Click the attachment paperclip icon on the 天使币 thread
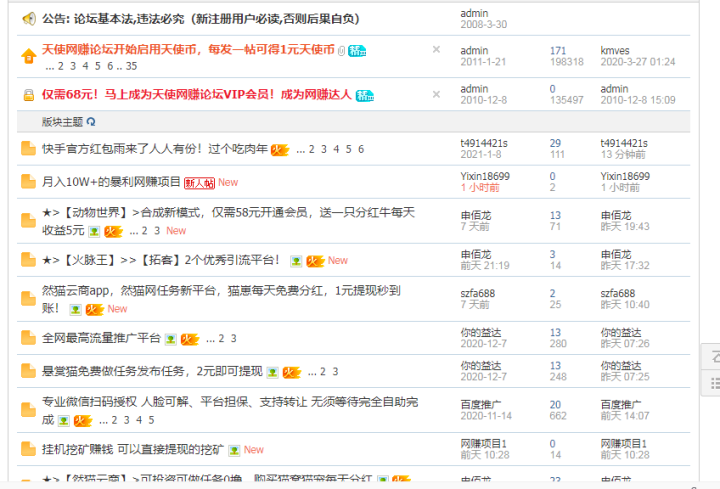720x489 pixels. click(x=341, y=51)
